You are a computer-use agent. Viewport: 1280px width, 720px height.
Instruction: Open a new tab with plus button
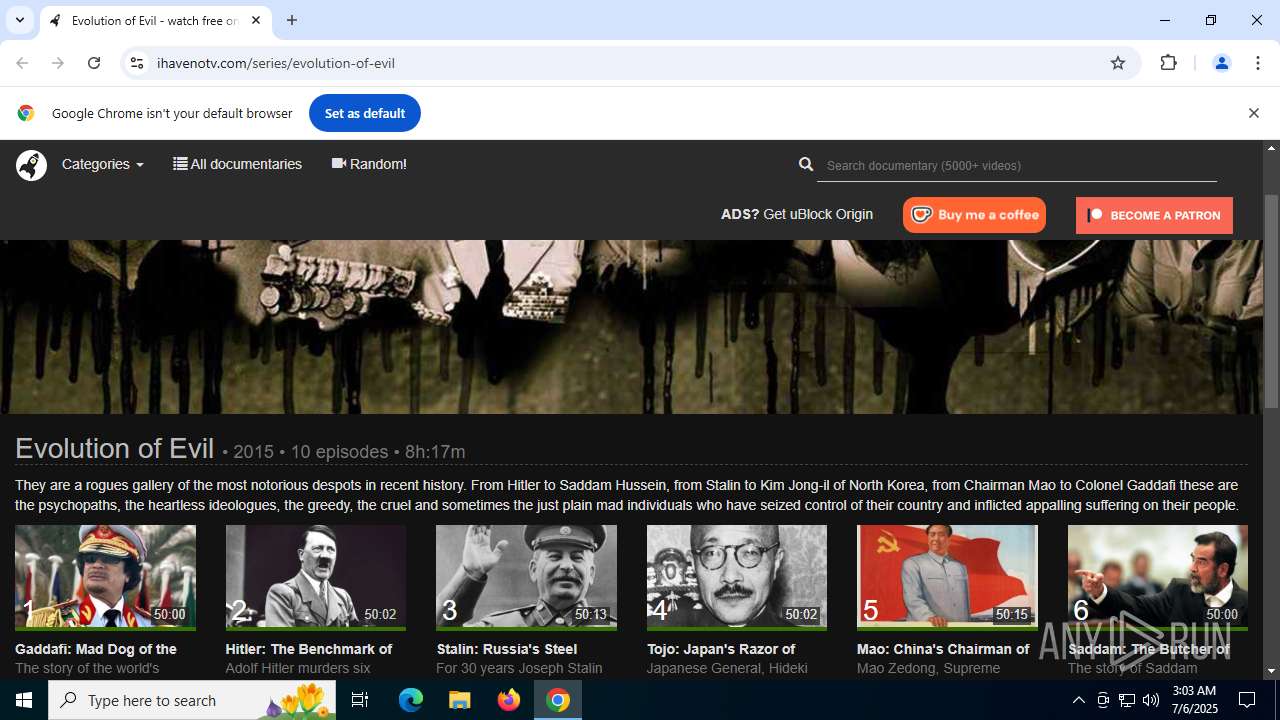[292, 20]
